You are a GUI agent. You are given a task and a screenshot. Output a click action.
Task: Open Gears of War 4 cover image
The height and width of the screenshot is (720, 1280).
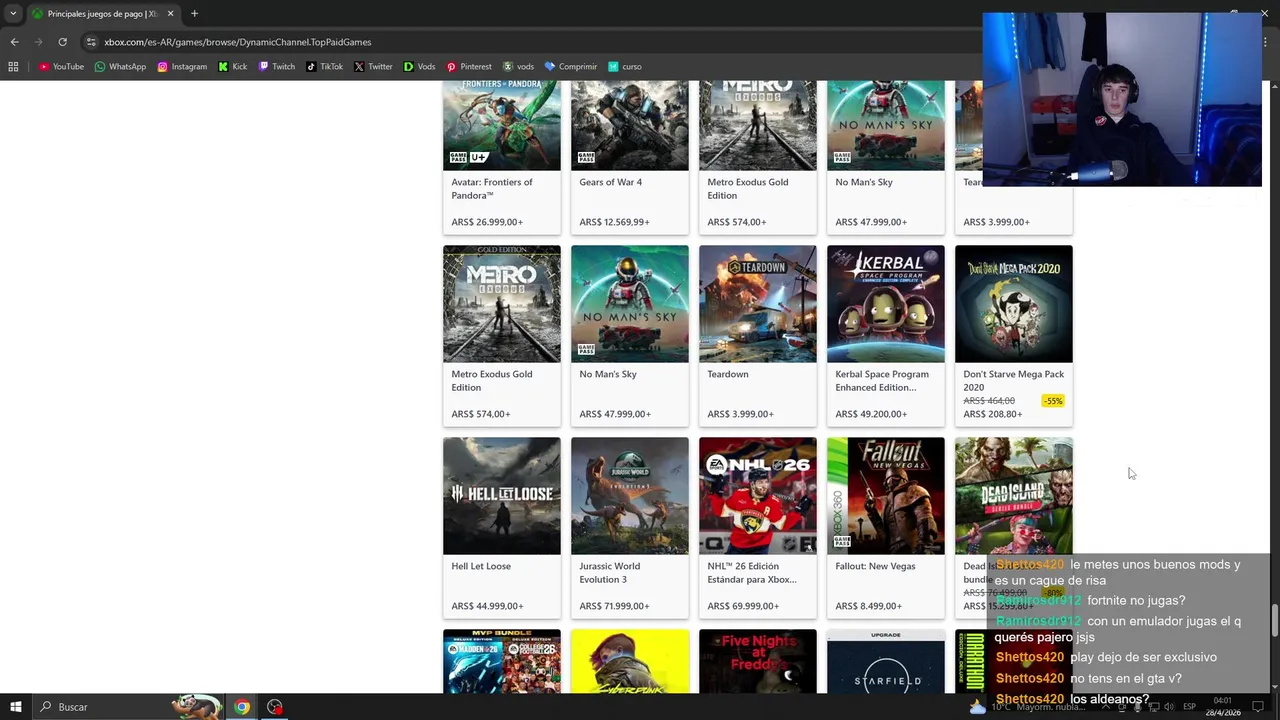tap(630, 125)
